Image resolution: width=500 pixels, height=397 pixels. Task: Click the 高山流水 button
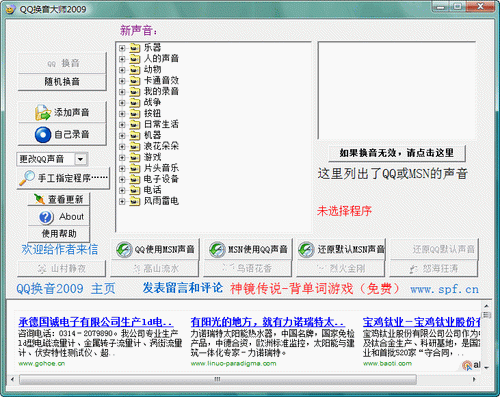coord(155,269)
